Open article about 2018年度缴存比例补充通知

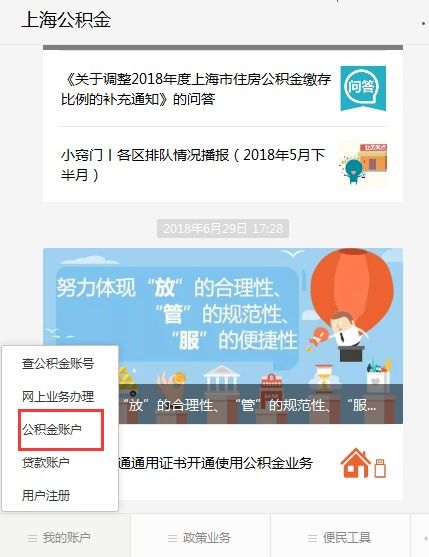pyautogui.click(x=196, y=89)
